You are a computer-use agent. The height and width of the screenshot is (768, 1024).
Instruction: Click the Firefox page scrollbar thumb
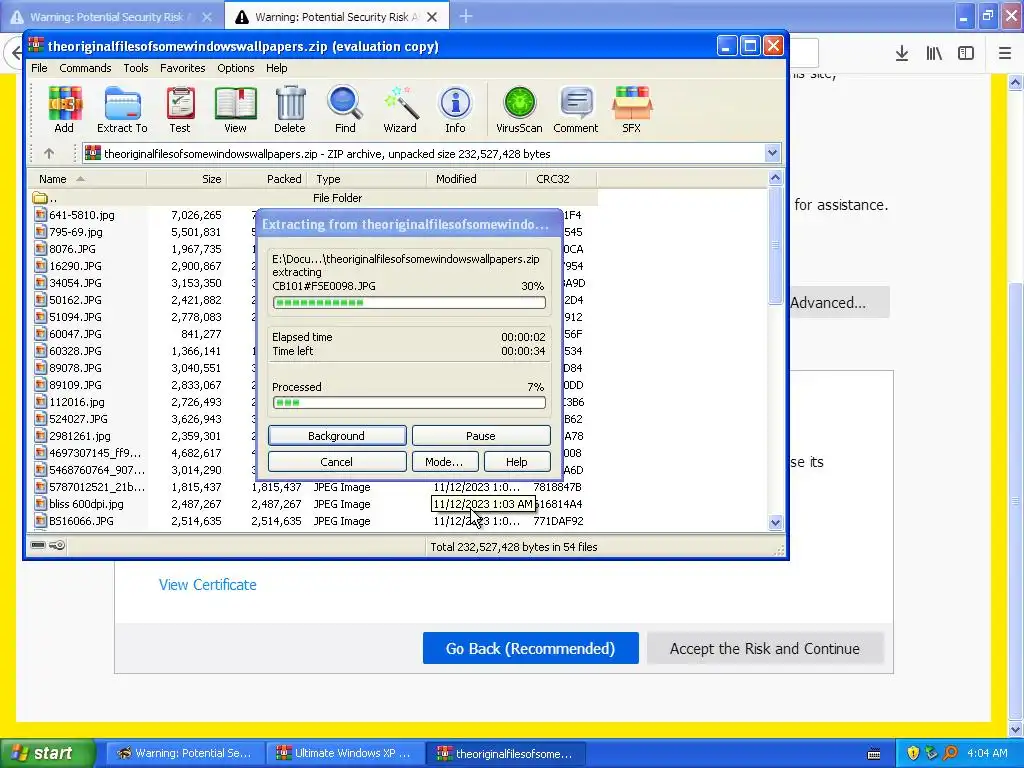click(x=1015, y=500)
